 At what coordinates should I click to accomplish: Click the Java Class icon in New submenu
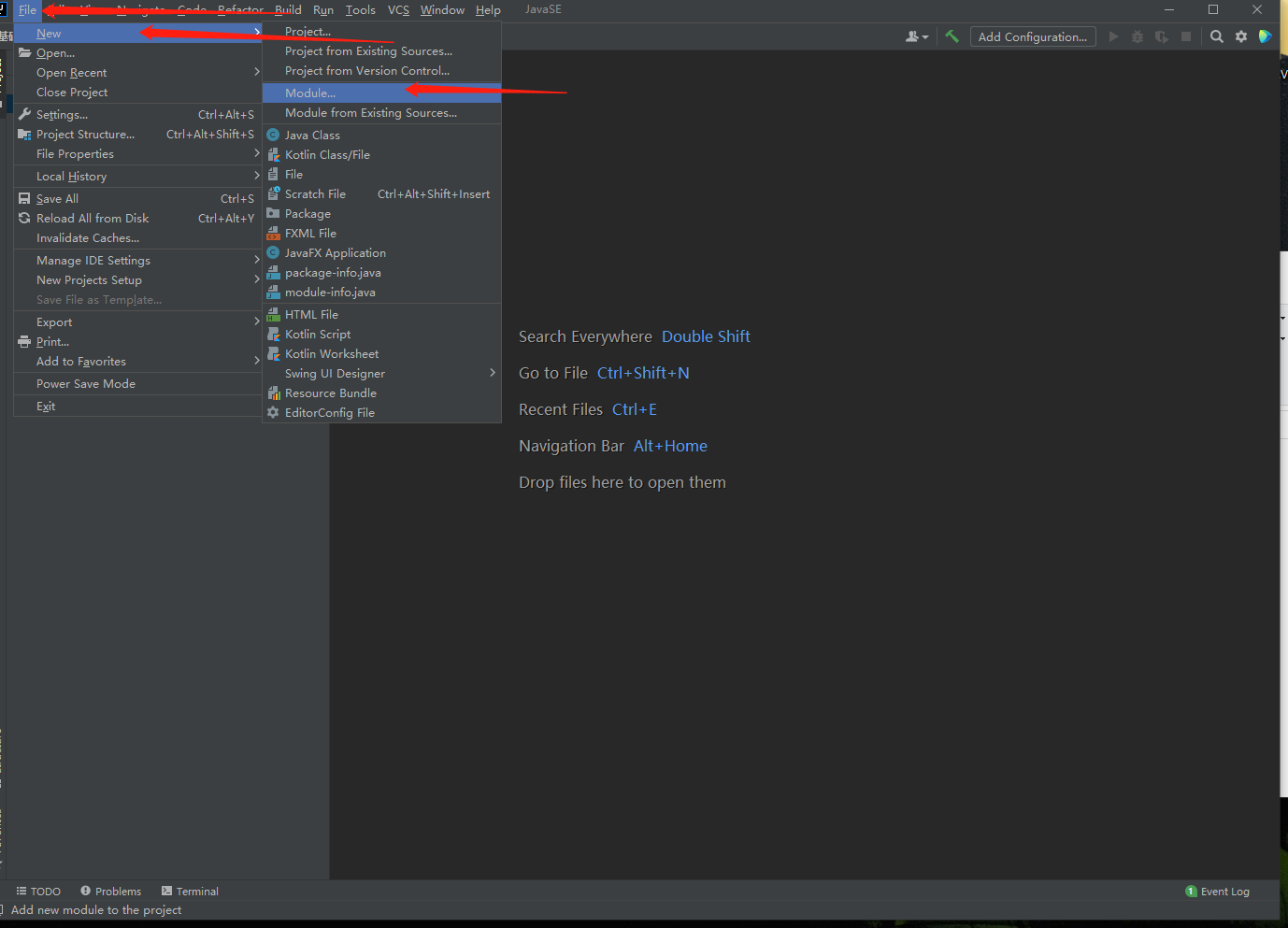[273, 136]
